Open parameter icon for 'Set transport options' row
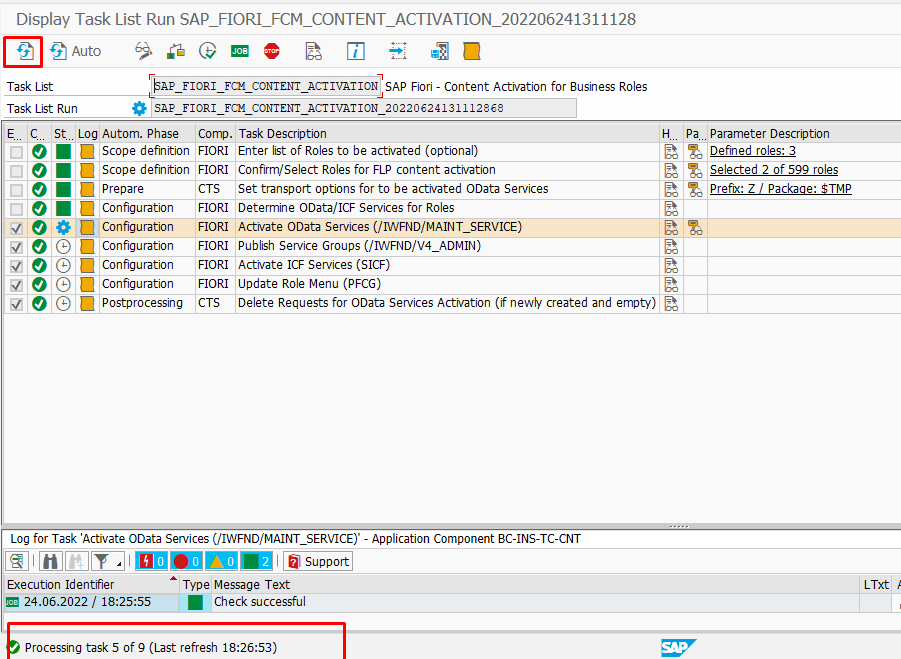The width and height of the screenshot is (901, 659). [695, 190]
